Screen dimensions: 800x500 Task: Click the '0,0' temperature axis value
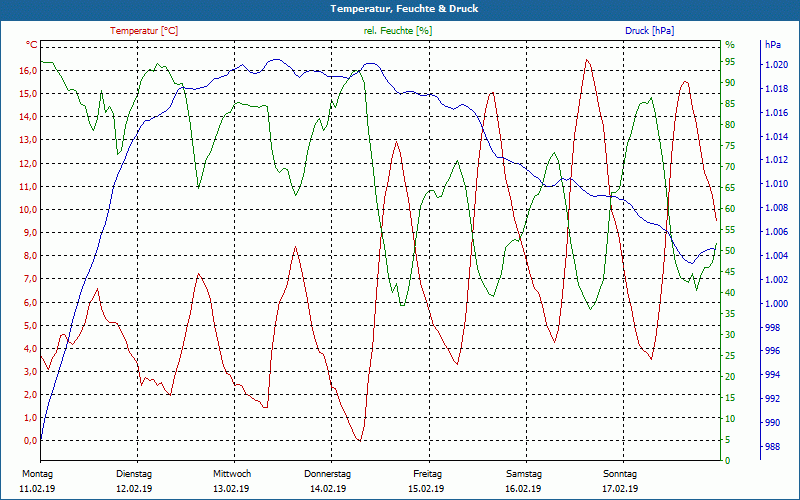[x=30, y=440]
